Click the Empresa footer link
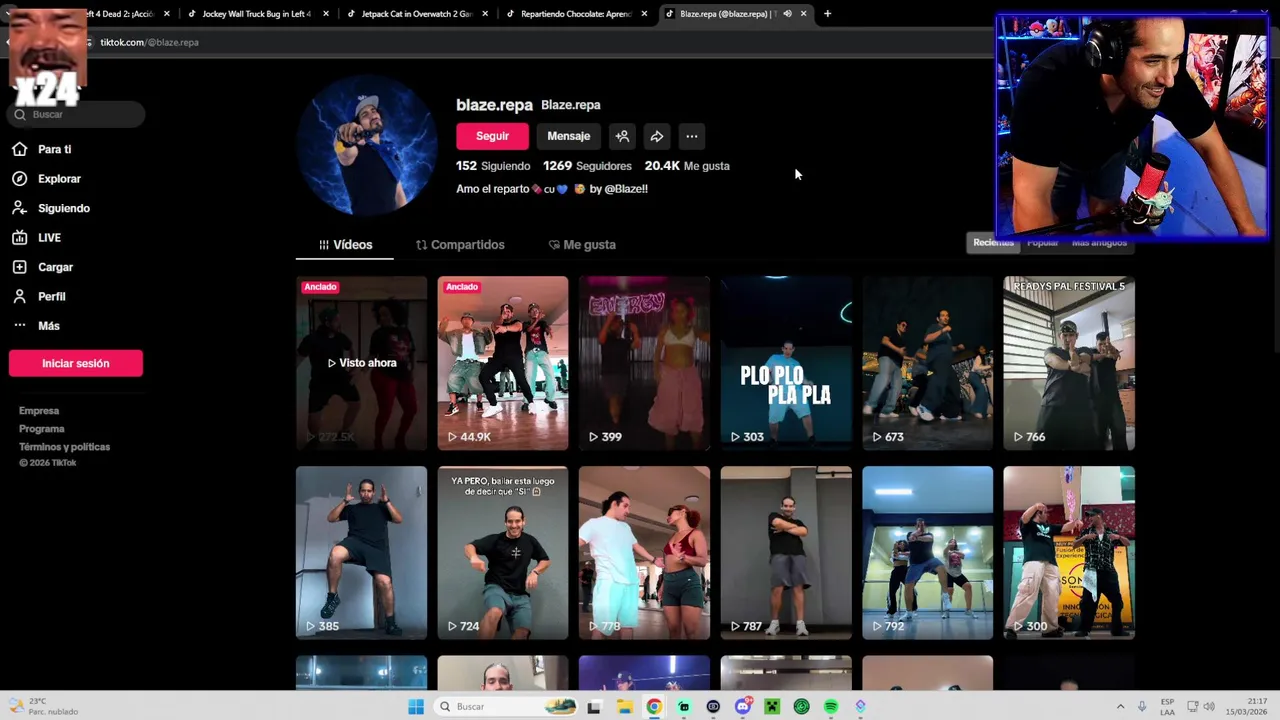The image size is (1280, 720). (x=39, y=411)
